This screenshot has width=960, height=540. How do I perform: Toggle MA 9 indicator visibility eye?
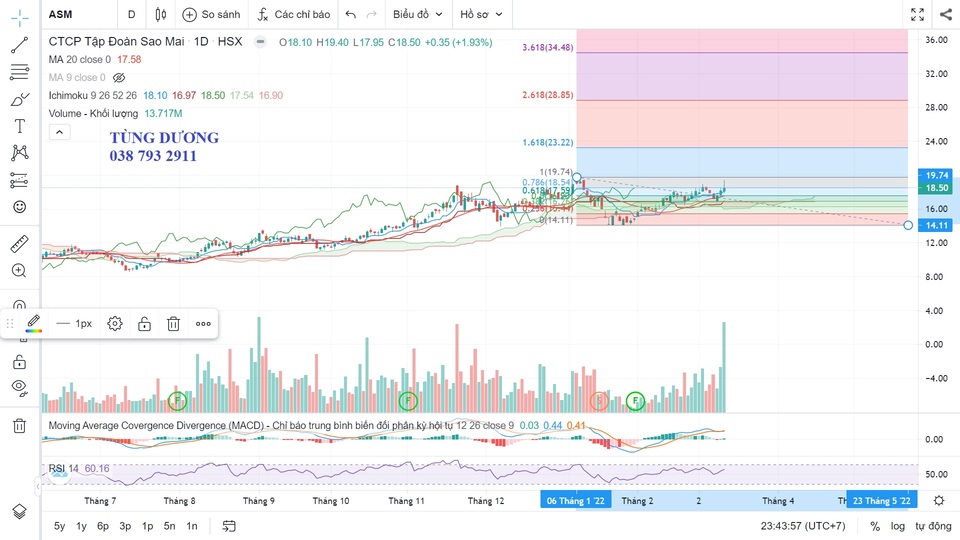(x=119, y=77)
